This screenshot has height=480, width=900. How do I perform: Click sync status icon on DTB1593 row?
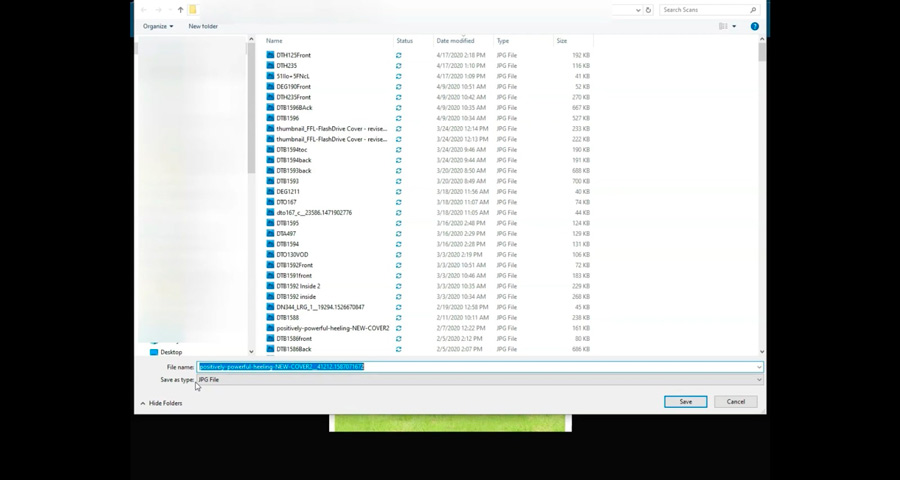pos(398,181)
